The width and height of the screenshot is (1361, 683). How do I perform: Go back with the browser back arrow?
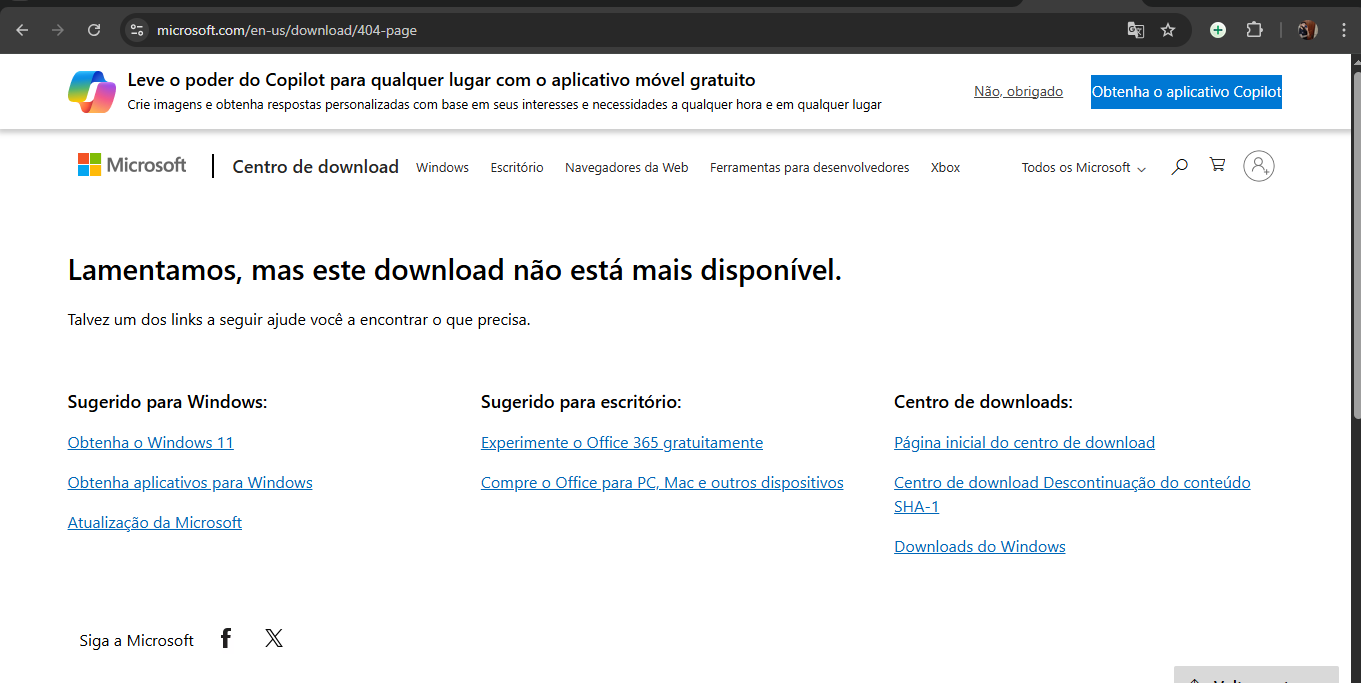coord(22,30)
